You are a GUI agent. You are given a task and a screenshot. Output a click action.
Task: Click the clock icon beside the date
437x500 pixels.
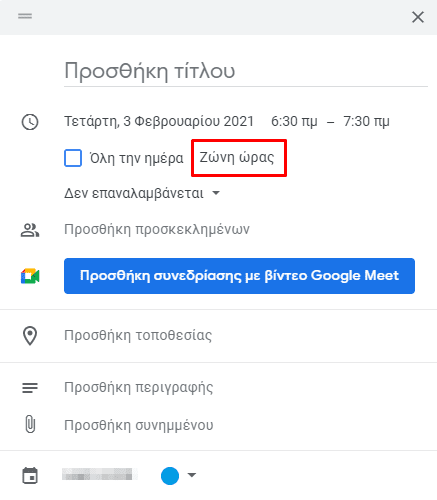pyautogui.click(x=30, y=122)
